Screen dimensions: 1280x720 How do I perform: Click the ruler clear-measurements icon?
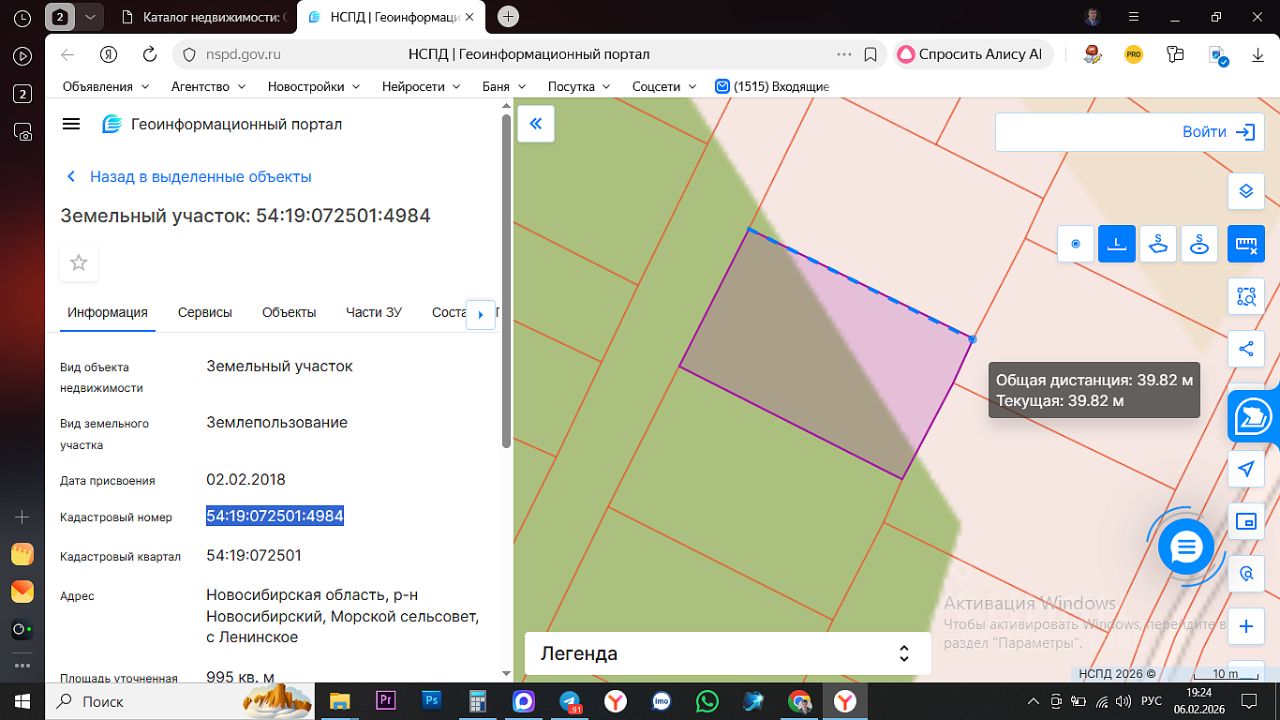pos(1246,243)
